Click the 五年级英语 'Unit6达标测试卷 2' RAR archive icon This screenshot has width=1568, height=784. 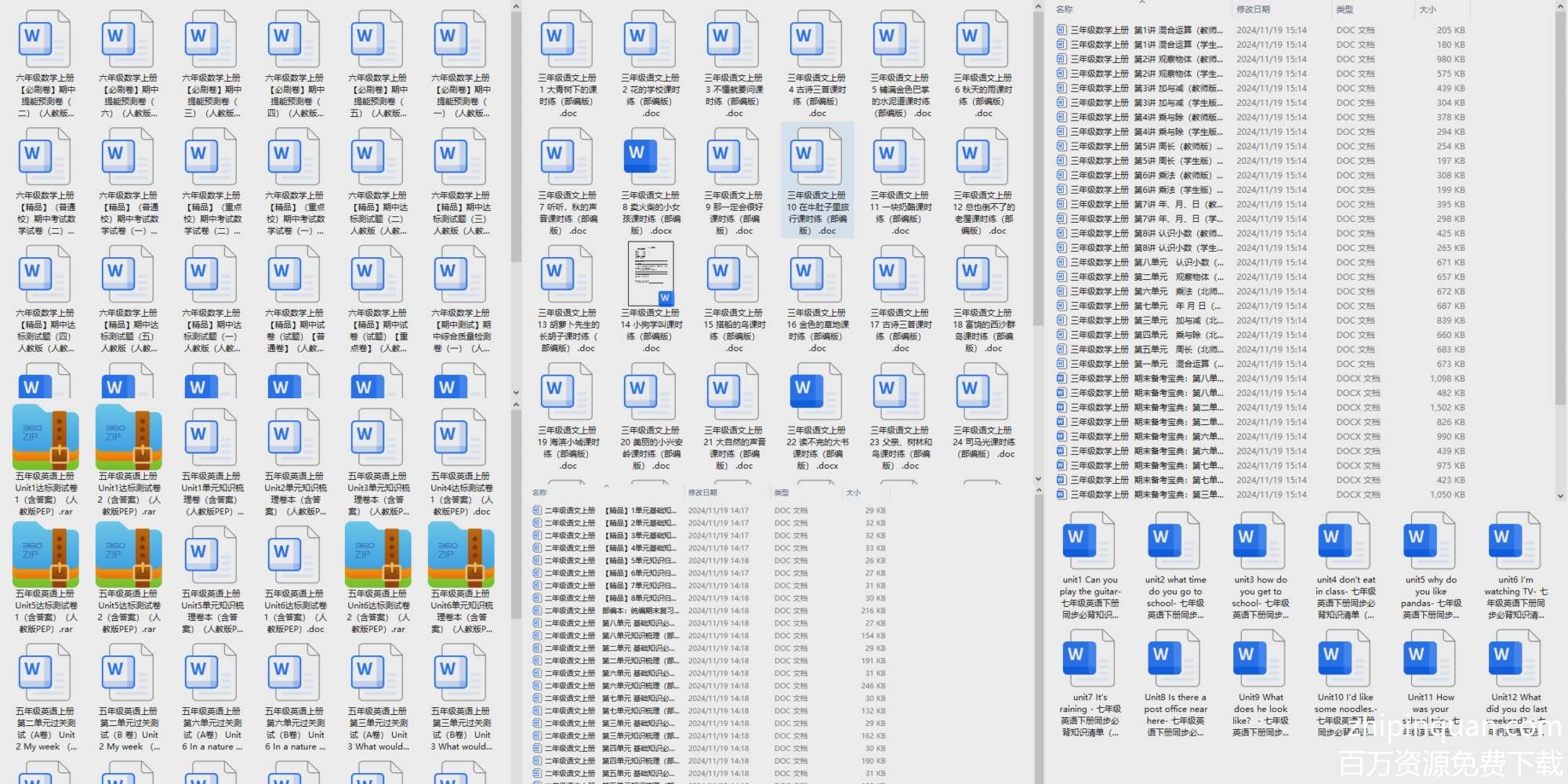pos(378,555)
